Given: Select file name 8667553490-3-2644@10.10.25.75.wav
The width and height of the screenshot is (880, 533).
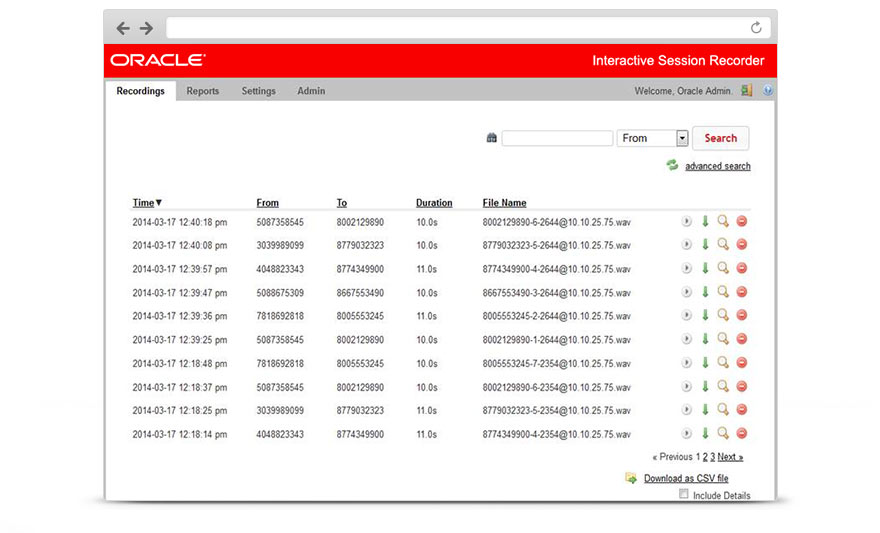Looking at the screenshot, I should click(557, 292).
